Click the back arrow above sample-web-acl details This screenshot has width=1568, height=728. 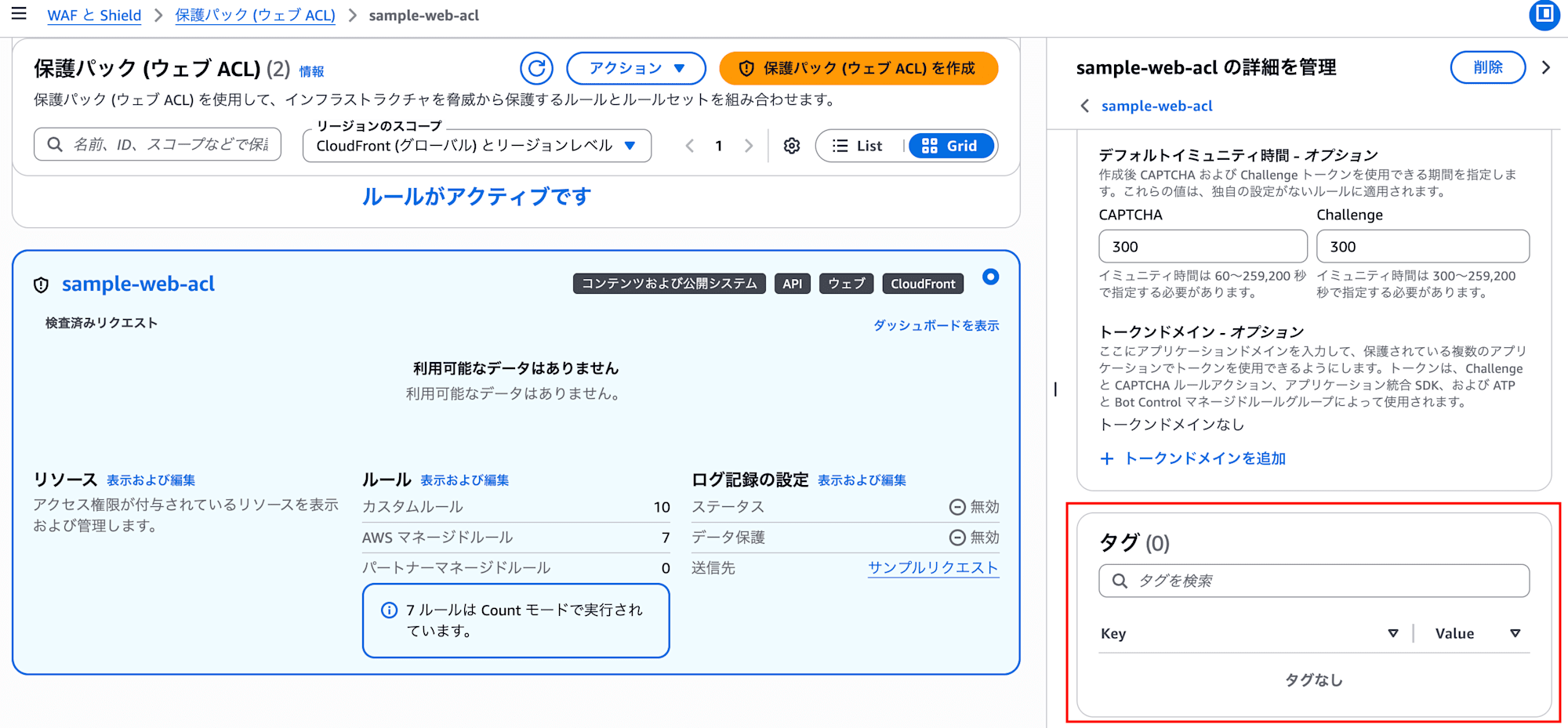[x=1086, y=105]
